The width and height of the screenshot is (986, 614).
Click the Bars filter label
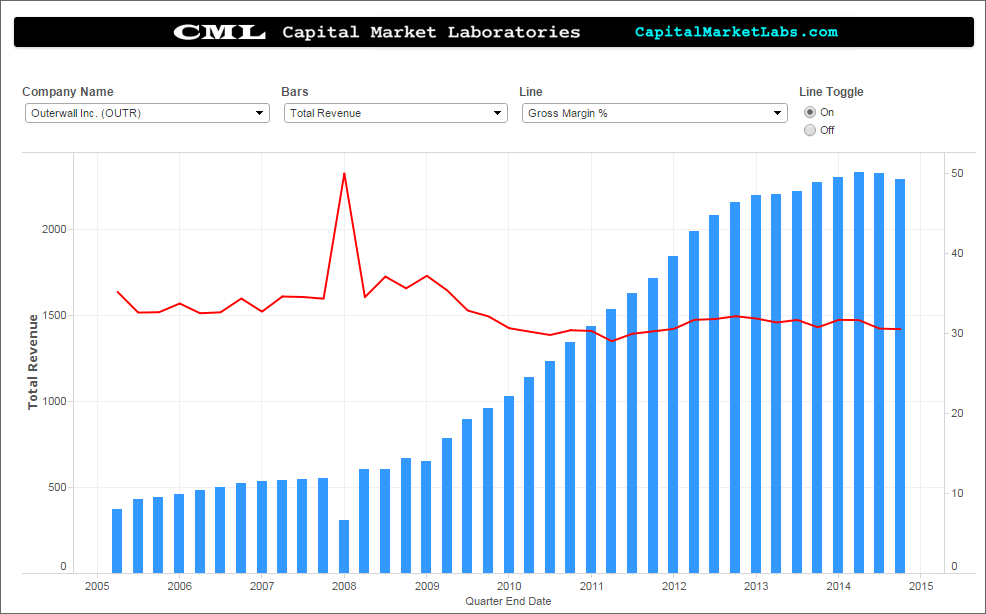pyautogui.click(x=295, y=92)
